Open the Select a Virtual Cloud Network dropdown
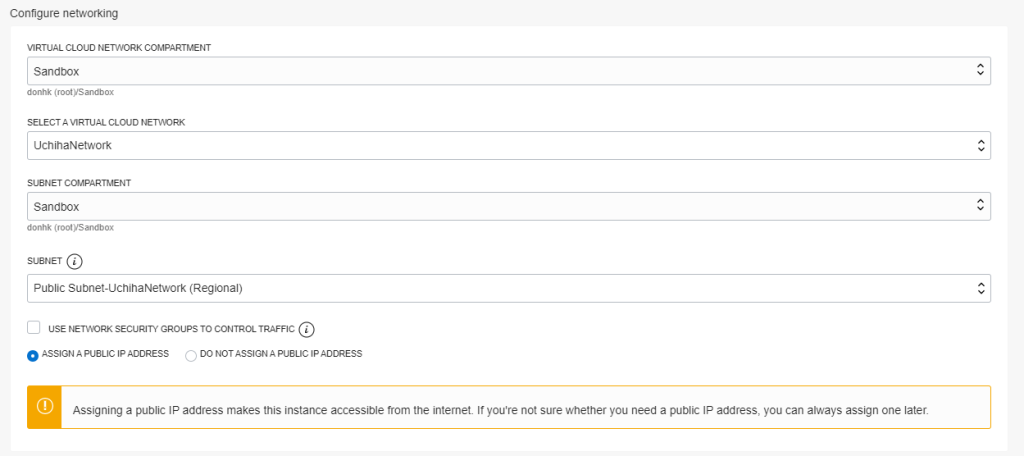 (509, 146)
